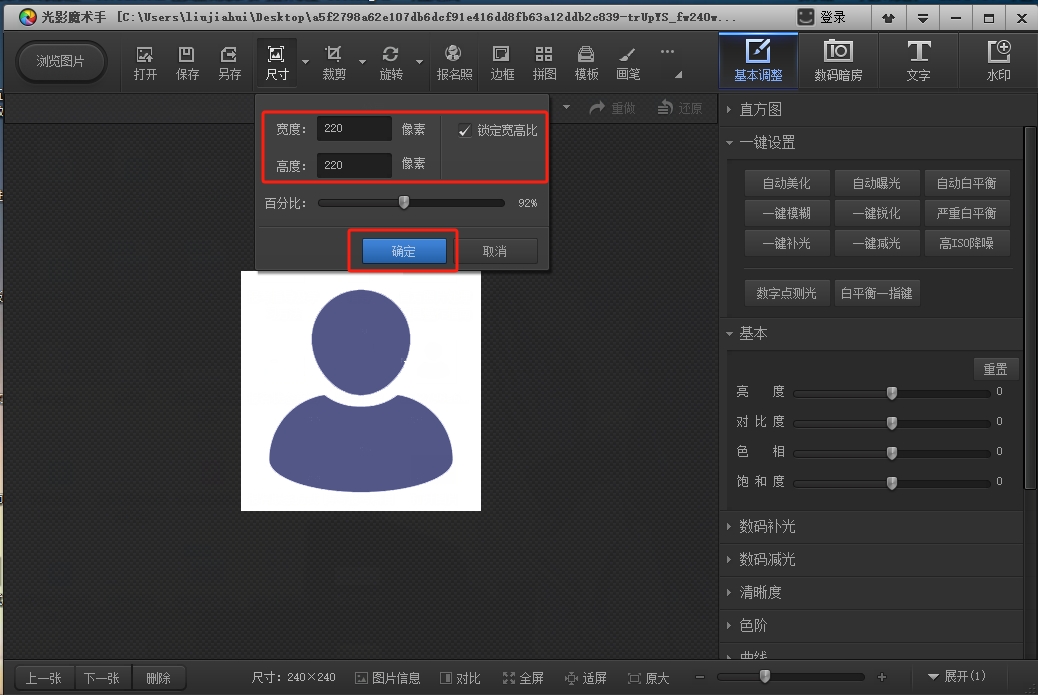Click the 打开 (Open) toolbar icon
The height and width of the screenshot is (695, 1038).
[x=145, y=62]
